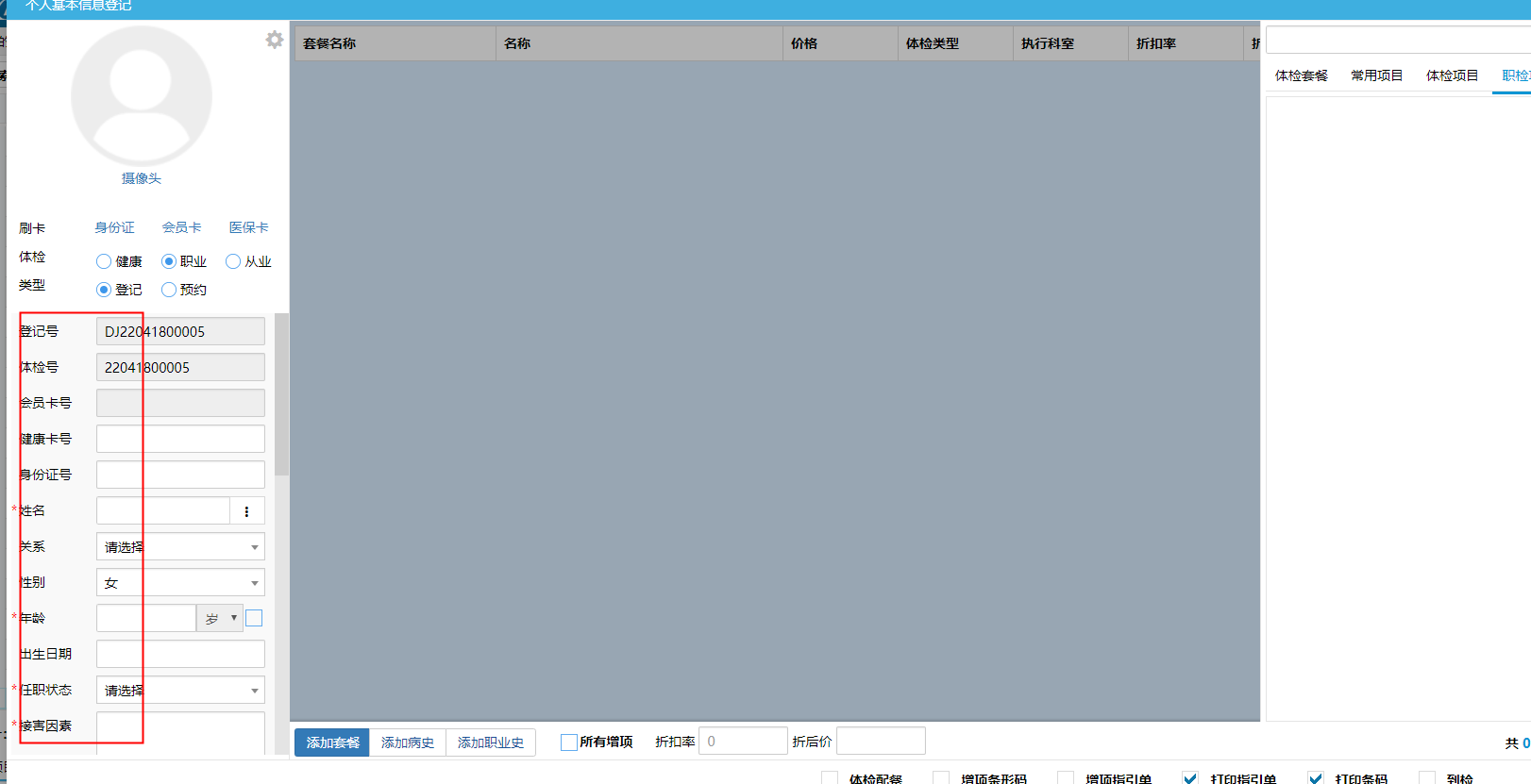
Task: Click the 折后价 input field
Action: [881, 741]
